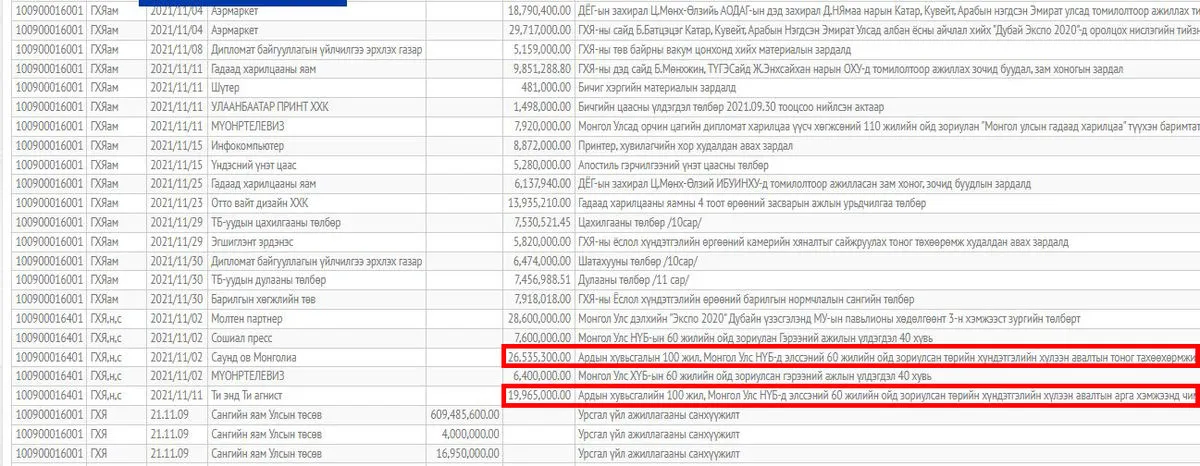Click date cell in 'Эгшиглэнт эрдэнэс' row
Viewport: 1200px width, 466px height.
point(176,242)
